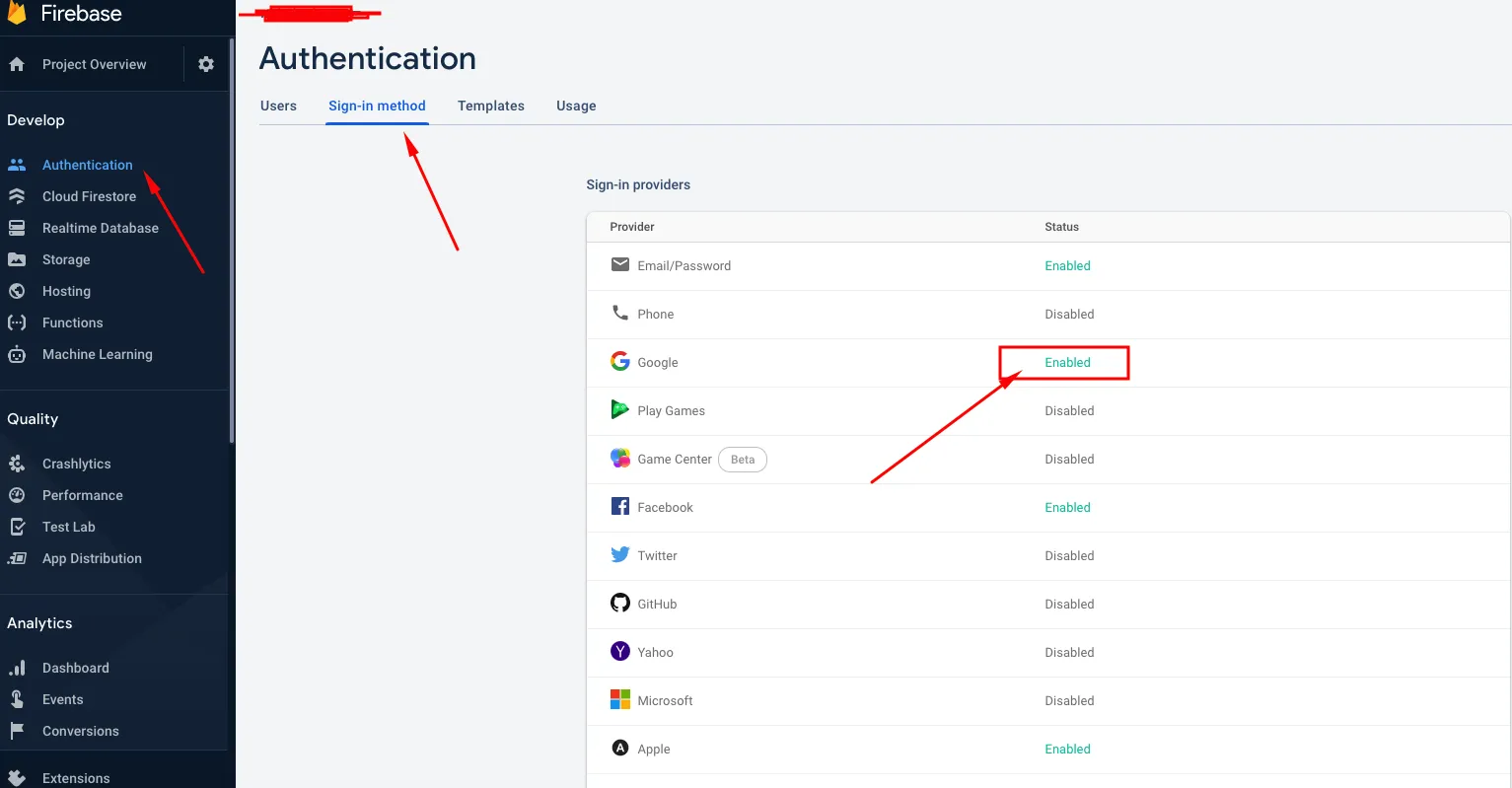Open Test Lab page
Image resolution: width=1512 pixels, height=788 pixels.
click(69, 527)
